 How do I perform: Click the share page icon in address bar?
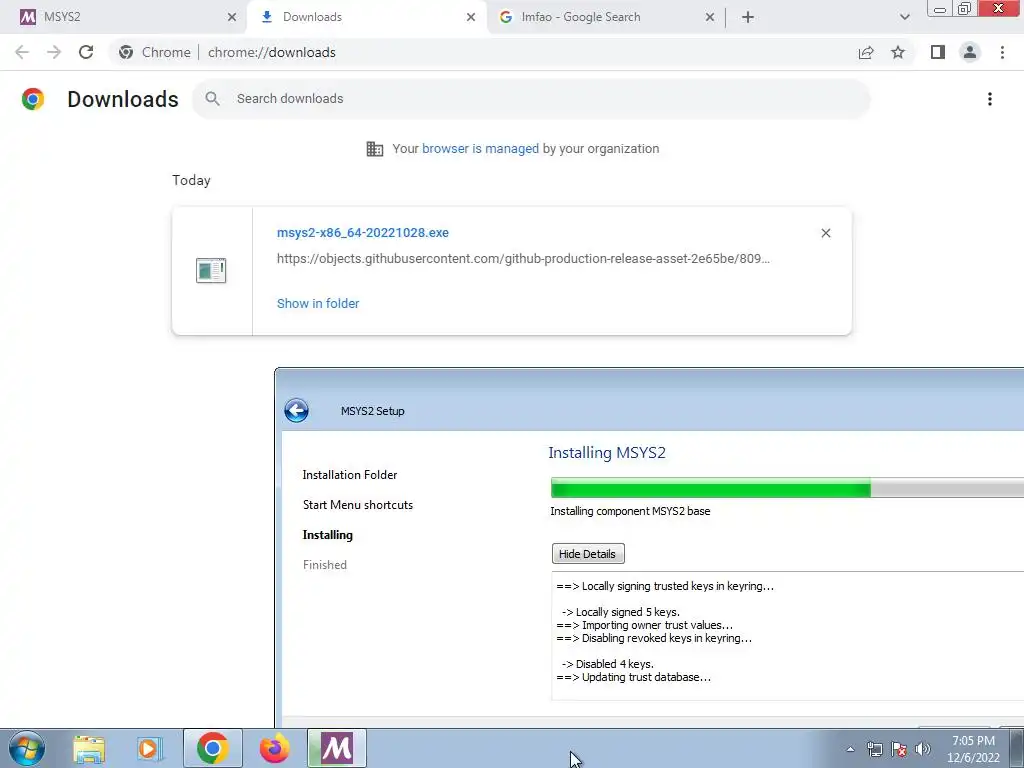pyautogui.click(x=866, y=52)
